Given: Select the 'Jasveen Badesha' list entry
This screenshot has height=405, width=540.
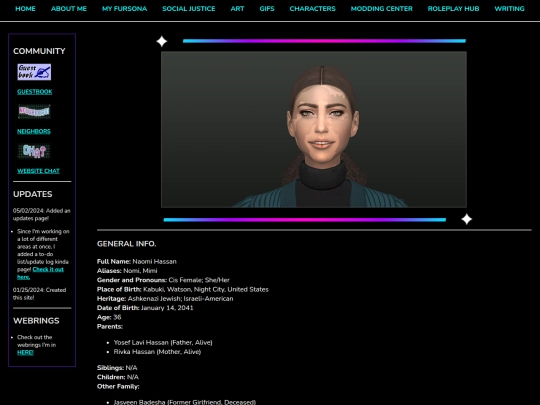Looking at the screenshot, I should point(185,402).
